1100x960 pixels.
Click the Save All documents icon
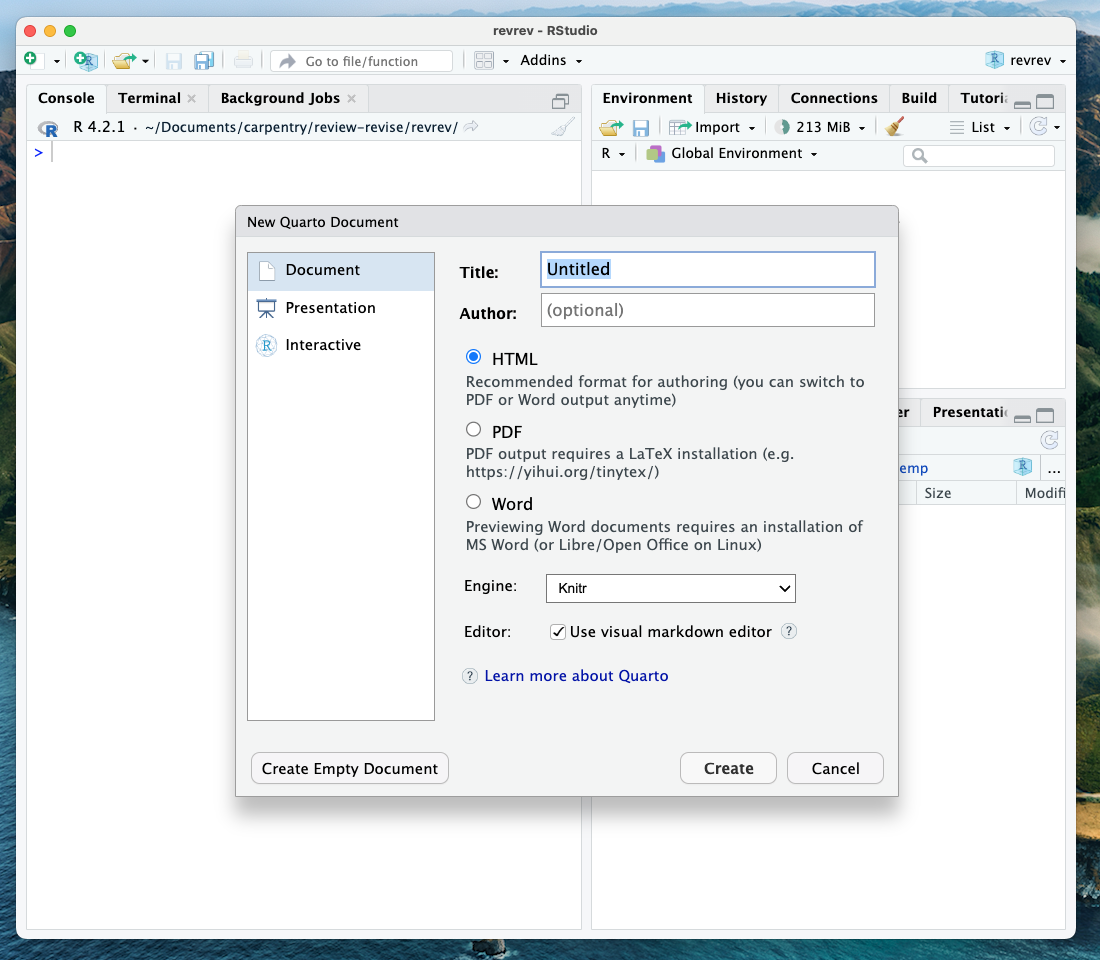204,61
